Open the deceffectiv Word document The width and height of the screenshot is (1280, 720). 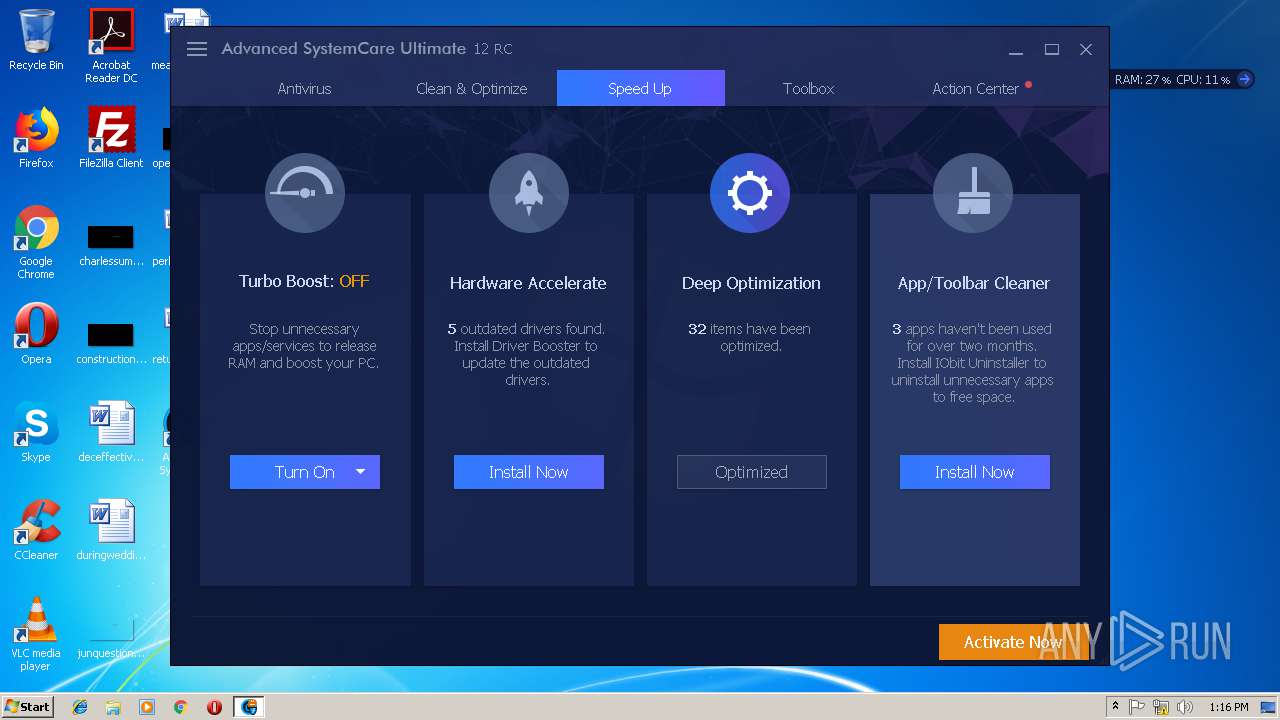(x=111, y=432)
